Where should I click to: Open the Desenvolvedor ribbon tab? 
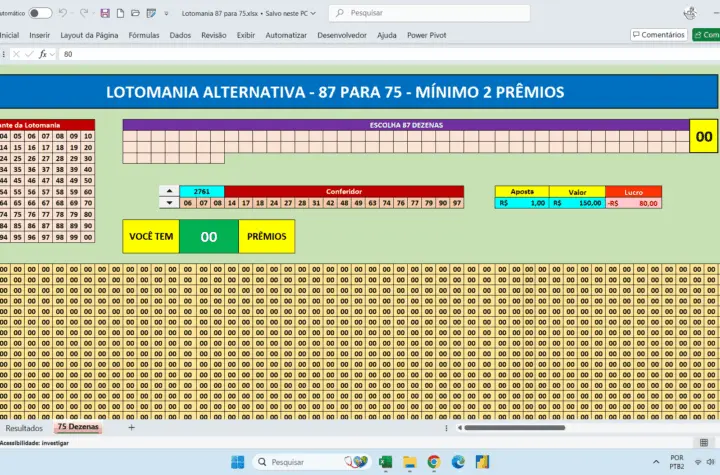[x=342, y=35]
